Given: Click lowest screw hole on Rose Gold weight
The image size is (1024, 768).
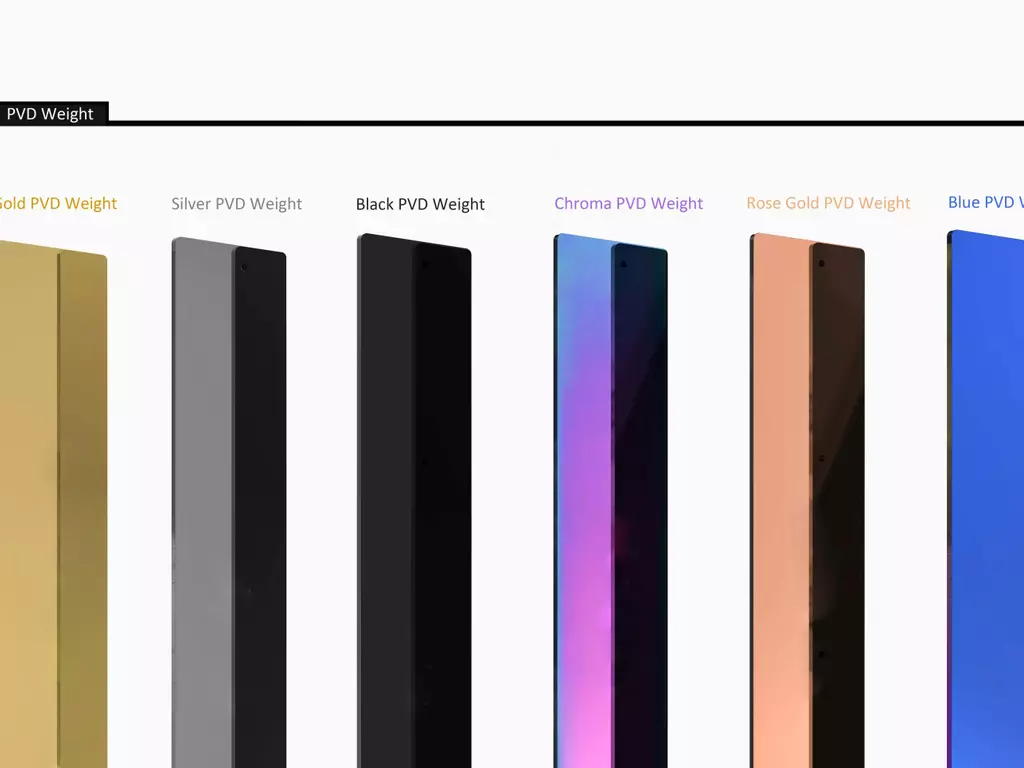Looking at the screenshot, I should (821, 654).
